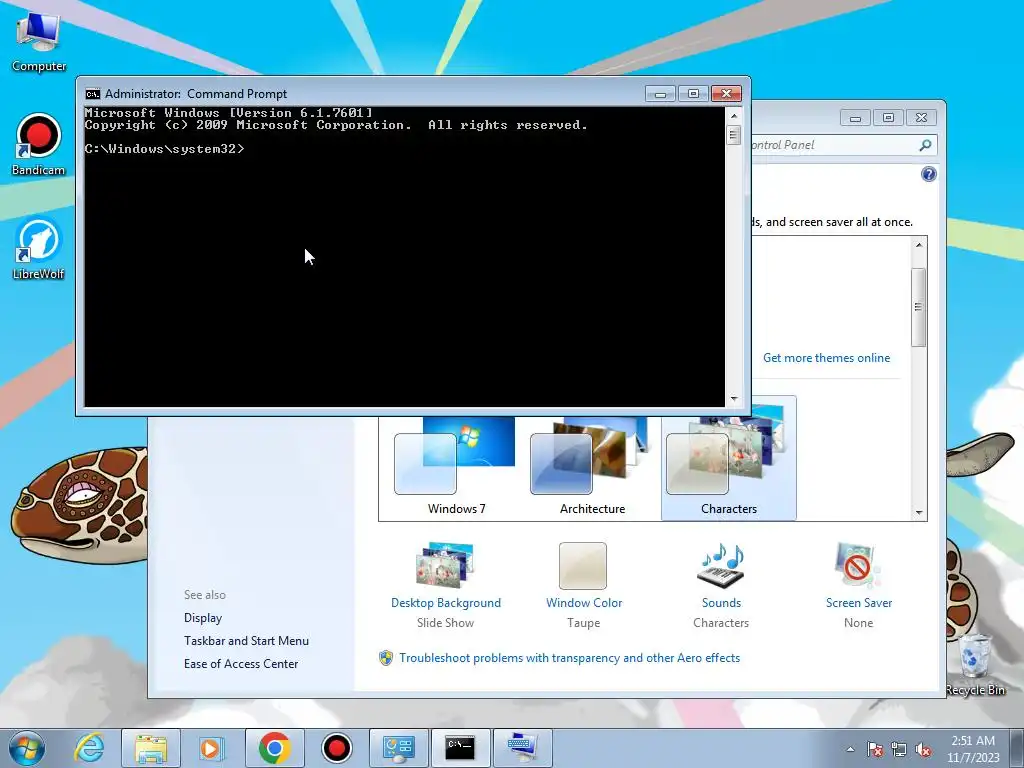Click the Command Prompt scrollbar down arrow
1024x768 pixels.
point(734,398)
